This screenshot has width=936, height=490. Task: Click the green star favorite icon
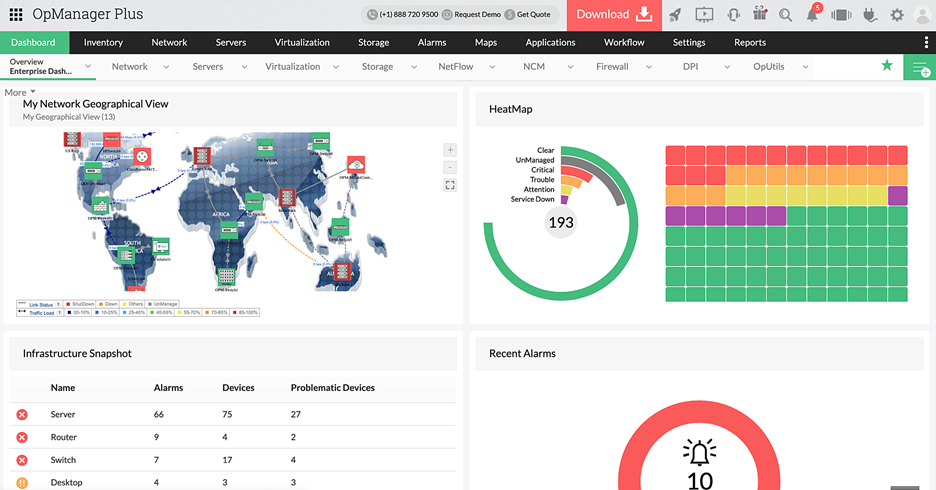(x=886, y=66)
